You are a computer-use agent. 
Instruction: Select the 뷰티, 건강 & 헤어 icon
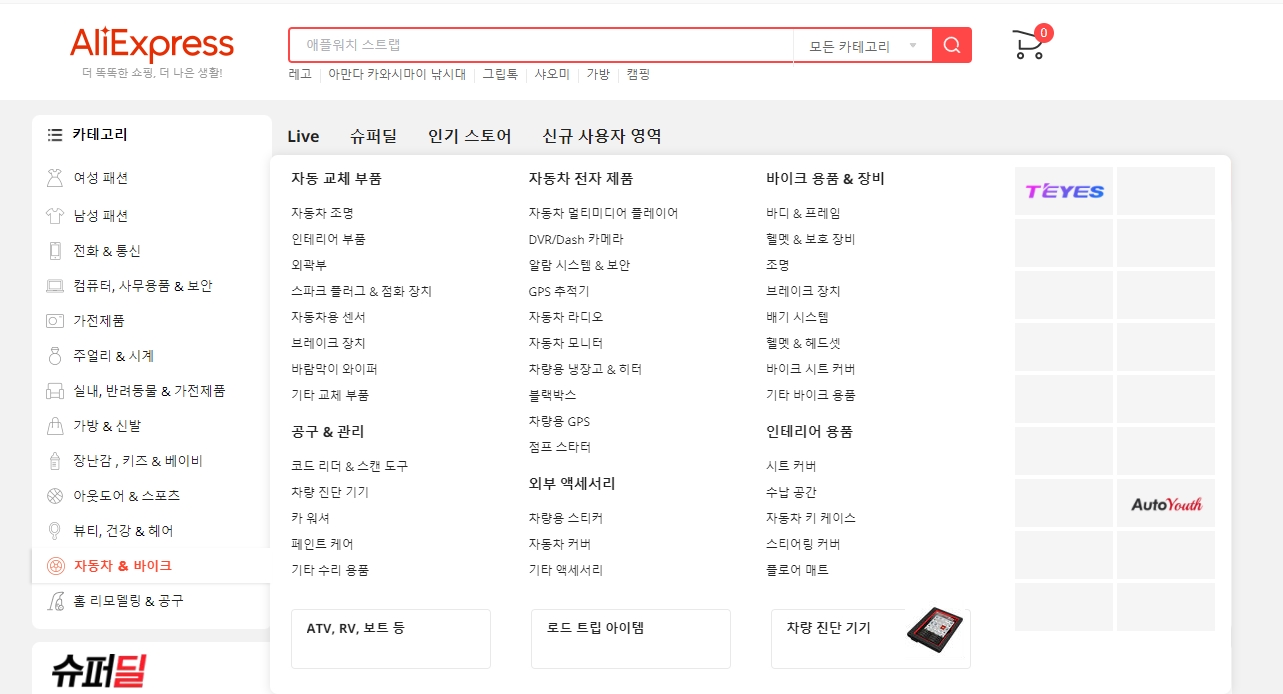pos(55,530)
